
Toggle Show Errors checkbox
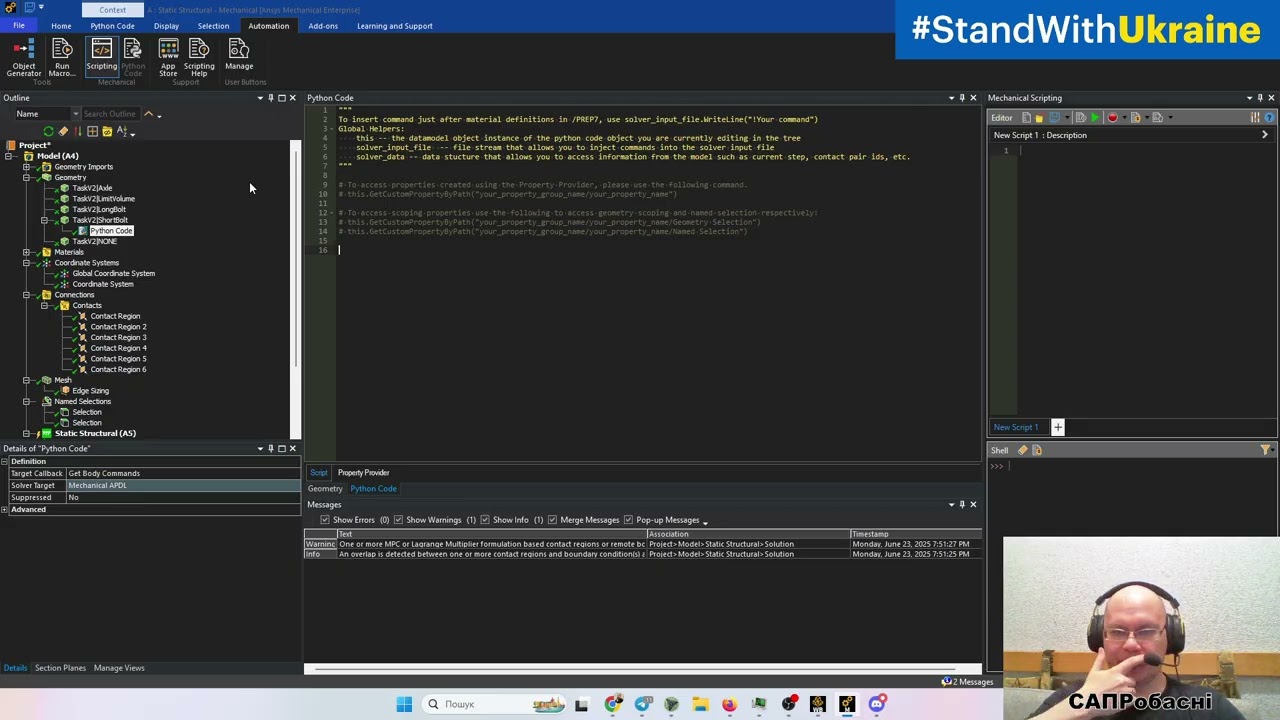pyautogui.click(x=324, y=520)
